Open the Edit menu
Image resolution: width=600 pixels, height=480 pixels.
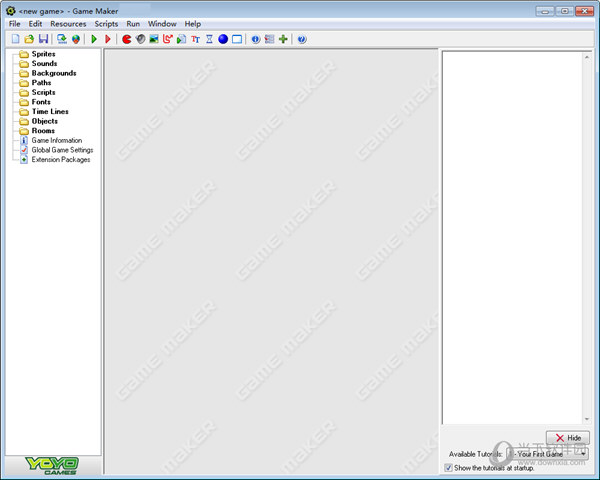click(35, 24)
